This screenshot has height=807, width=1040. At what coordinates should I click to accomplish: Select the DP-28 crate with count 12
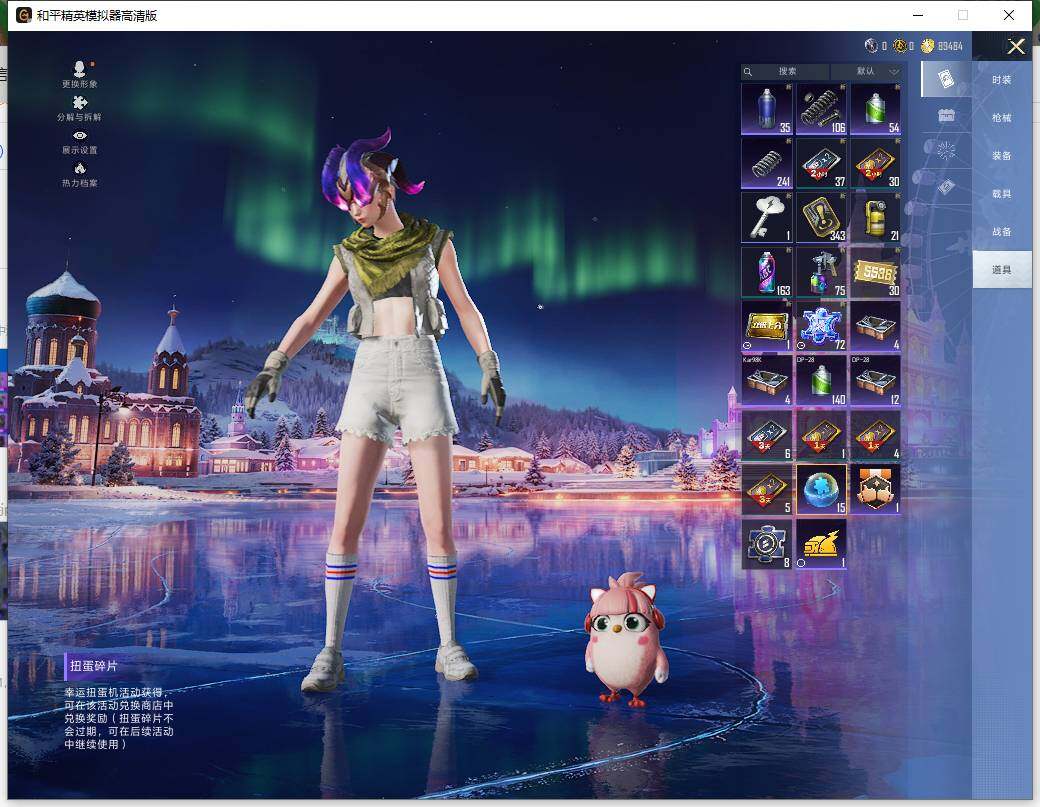876,381
